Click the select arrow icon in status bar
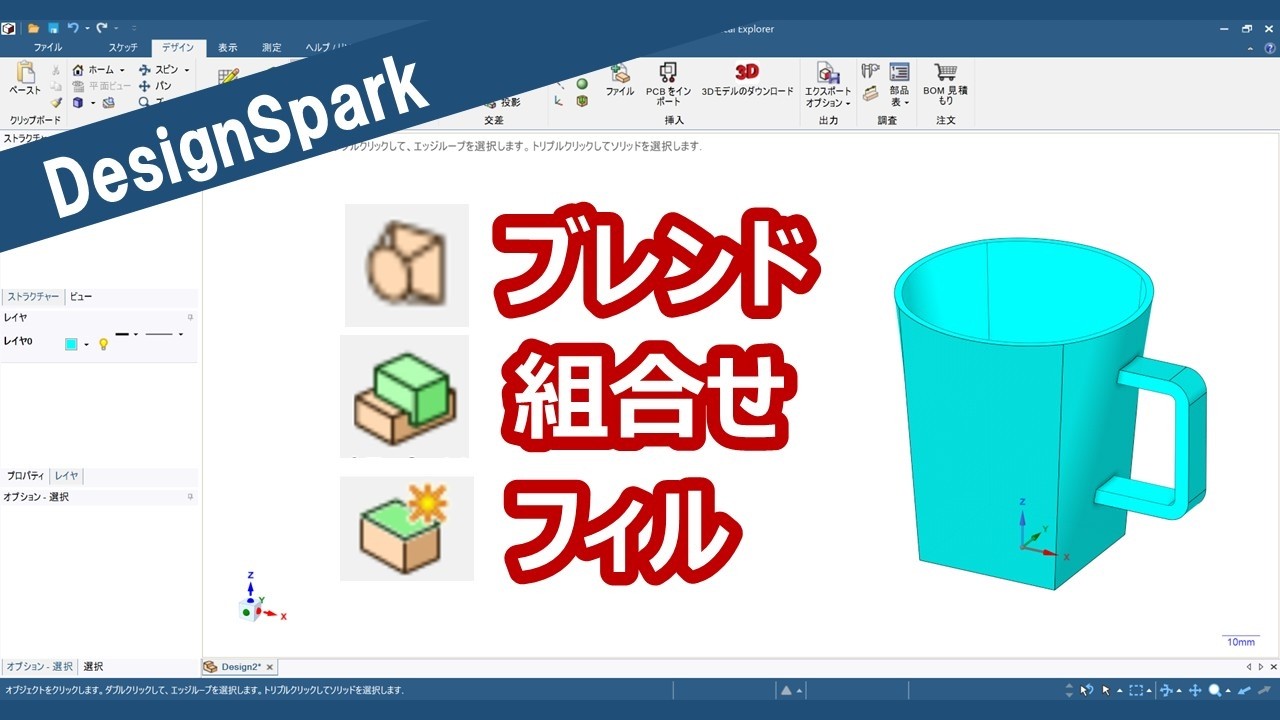This screenshot has height=720, width=1280. [1106, 690]
